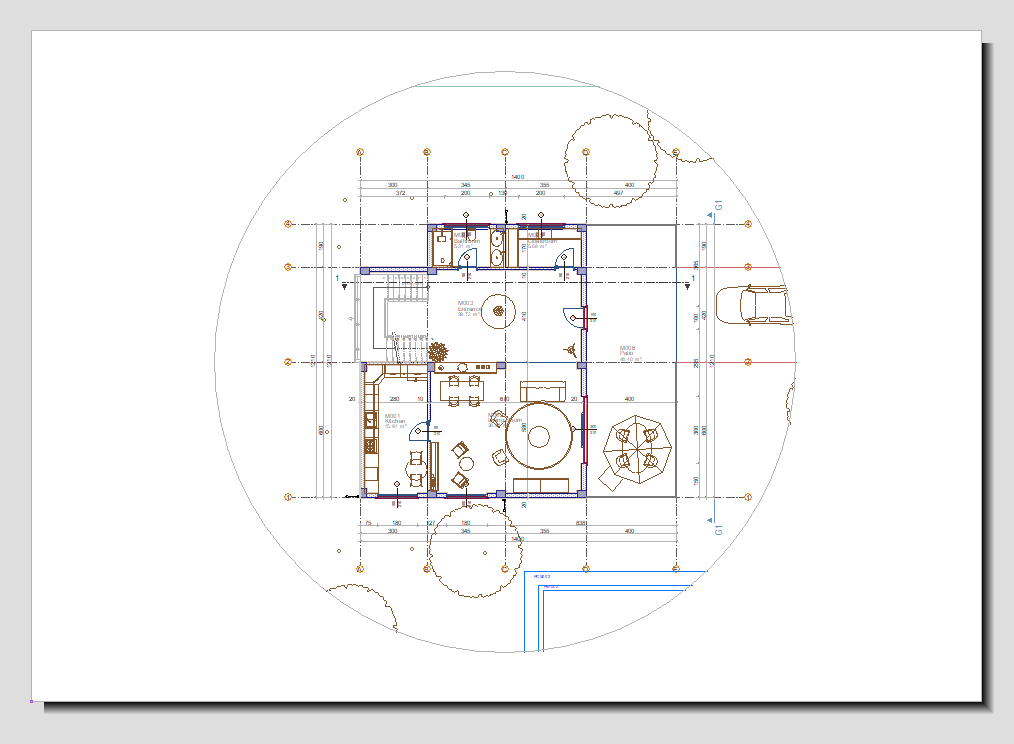Image resolution: width=1014 pixels, height=744 pixels.
Task: Click the kitchen hob on the counter
Action: tap(371, 446)
